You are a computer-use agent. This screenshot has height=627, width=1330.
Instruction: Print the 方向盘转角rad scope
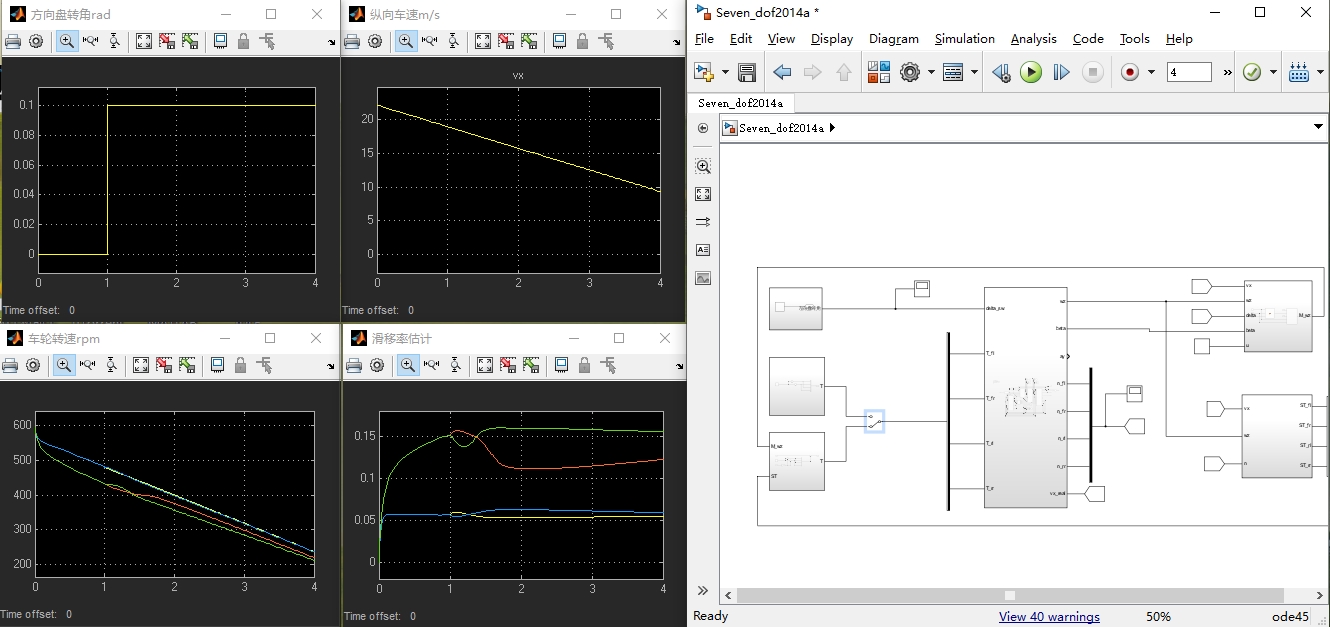tap(13, 41)
